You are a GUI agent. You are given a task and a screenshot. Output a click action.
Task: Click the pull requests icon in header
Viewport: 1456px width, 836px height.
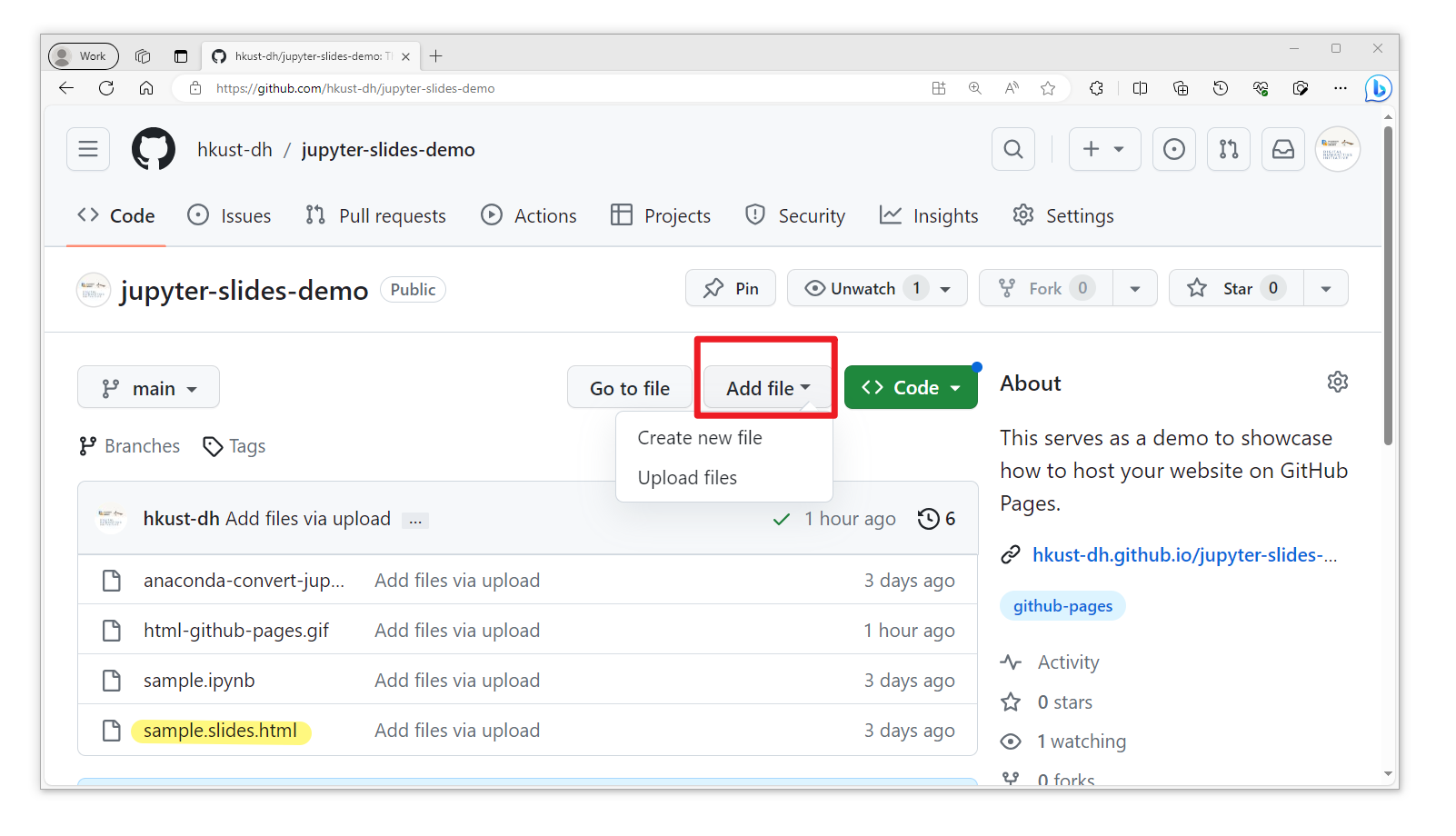click(1228, 149)
